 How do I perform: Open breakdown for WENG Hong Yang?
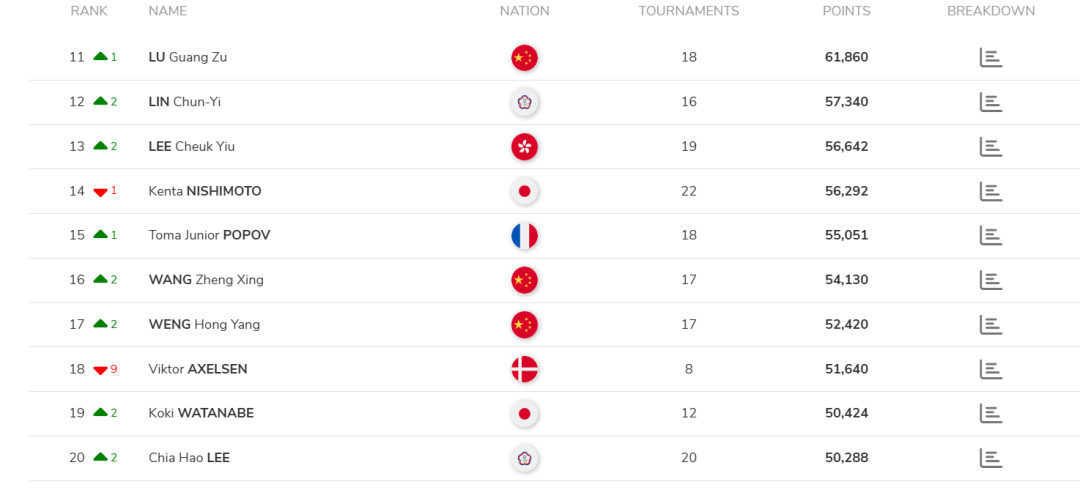pyautogui.click(x=990, y=324)
